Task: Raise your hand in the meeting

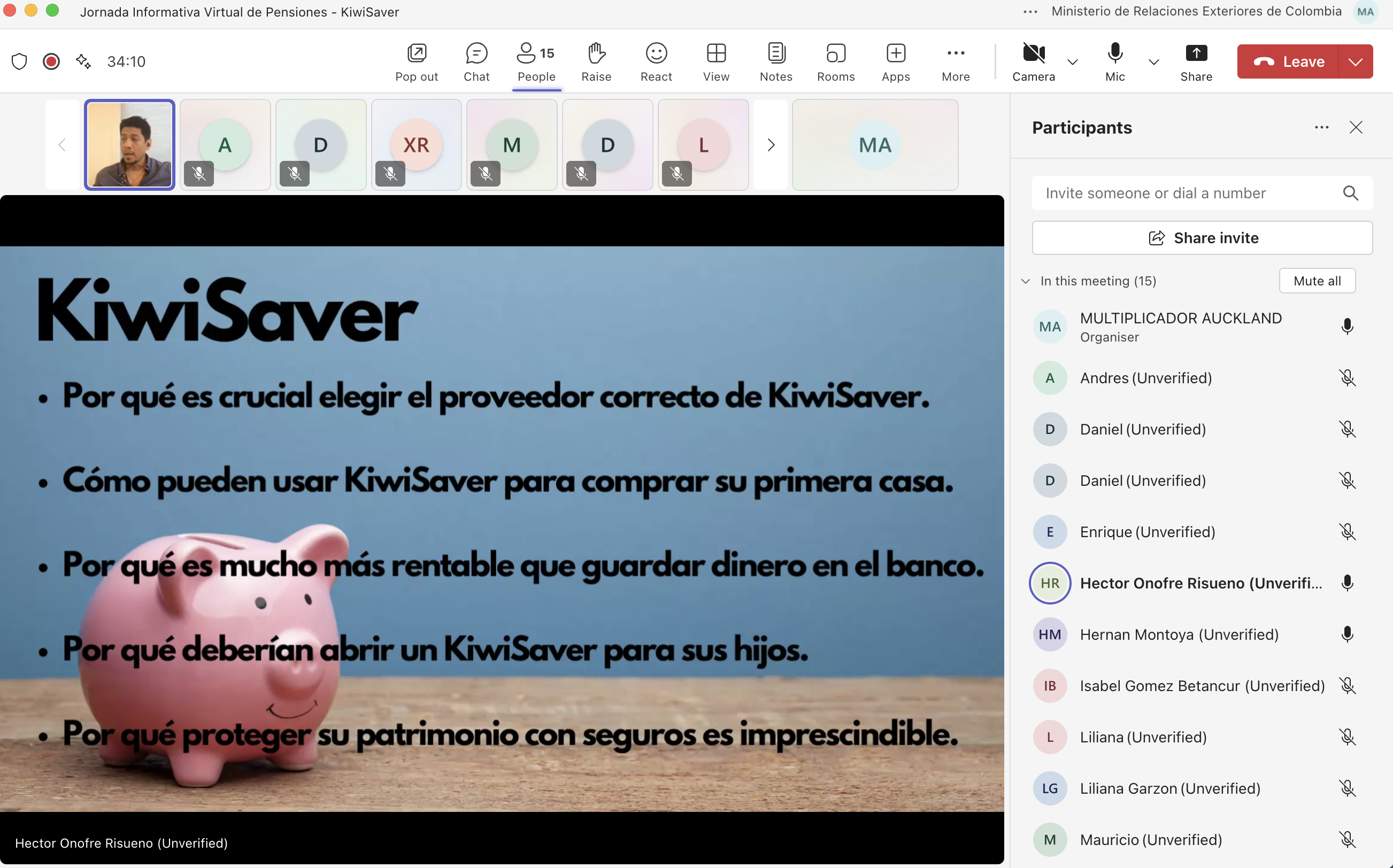Action: [x=596, y=62]
